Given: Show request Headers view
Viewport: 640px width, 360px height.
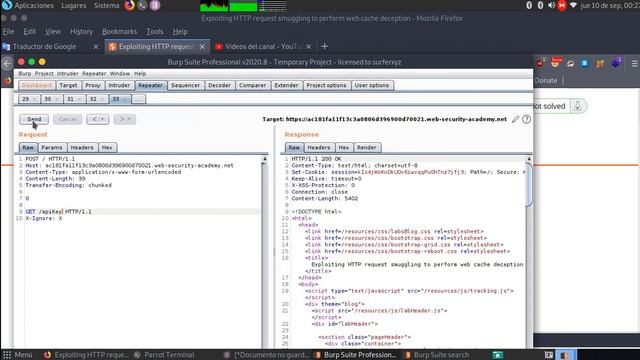Looking at the screenshot, I should pyautogui.click(x=82, y=147).
